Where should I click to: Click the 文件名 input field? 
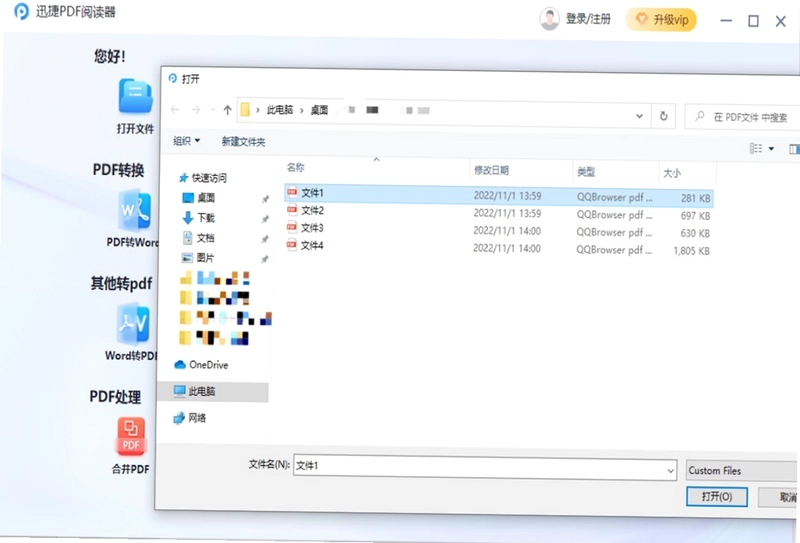coord(479,467)
